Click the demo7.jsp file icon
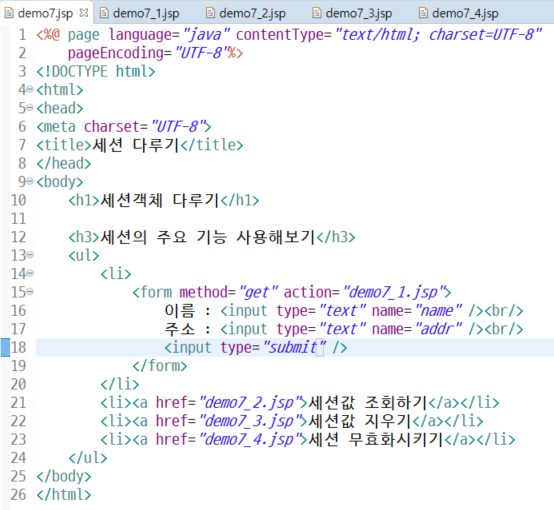The image size is (554, 510). tap(8, 13)
